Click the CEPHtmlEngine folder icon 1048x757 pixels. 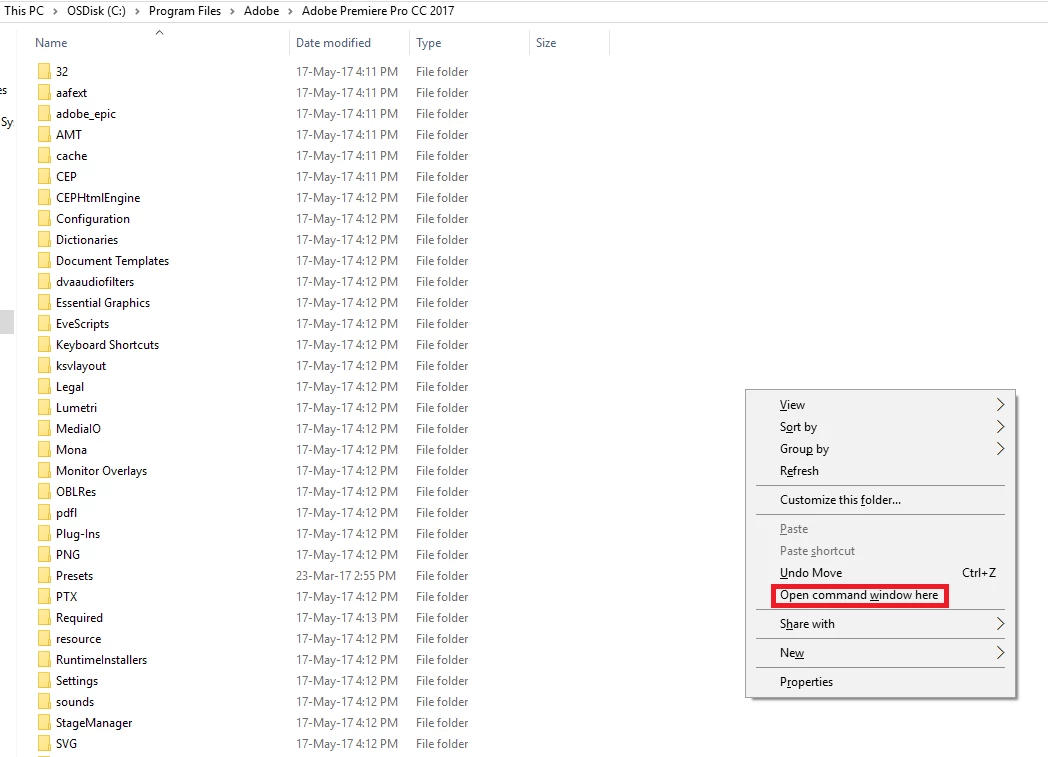point(44,198)
